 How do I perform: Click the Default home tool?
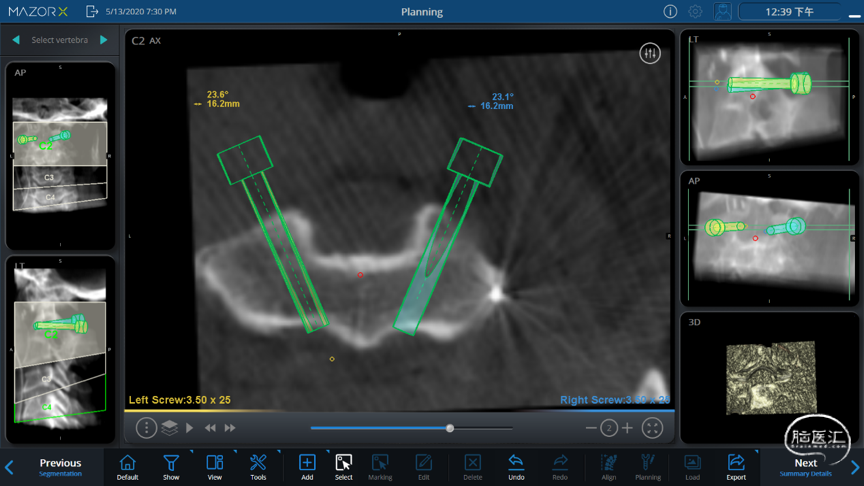[127, 467]
